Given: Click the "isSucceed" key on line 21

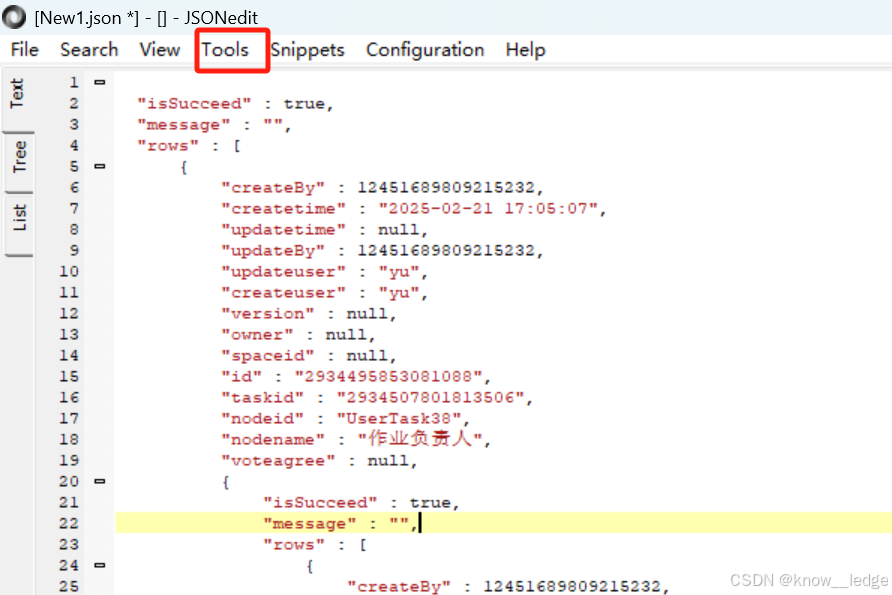Looking at the screenshot, I should coord(320,503).
